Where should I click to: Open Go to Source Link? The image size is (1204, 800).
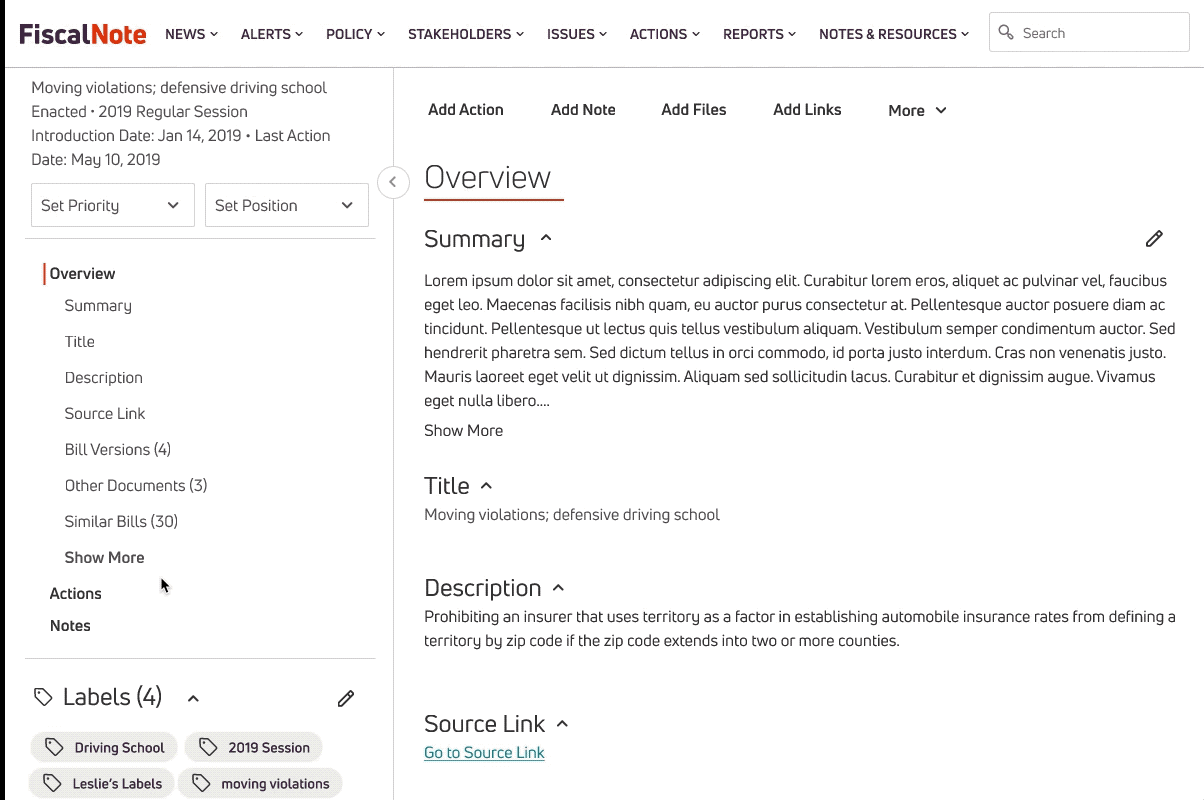(x=484, y=753)
